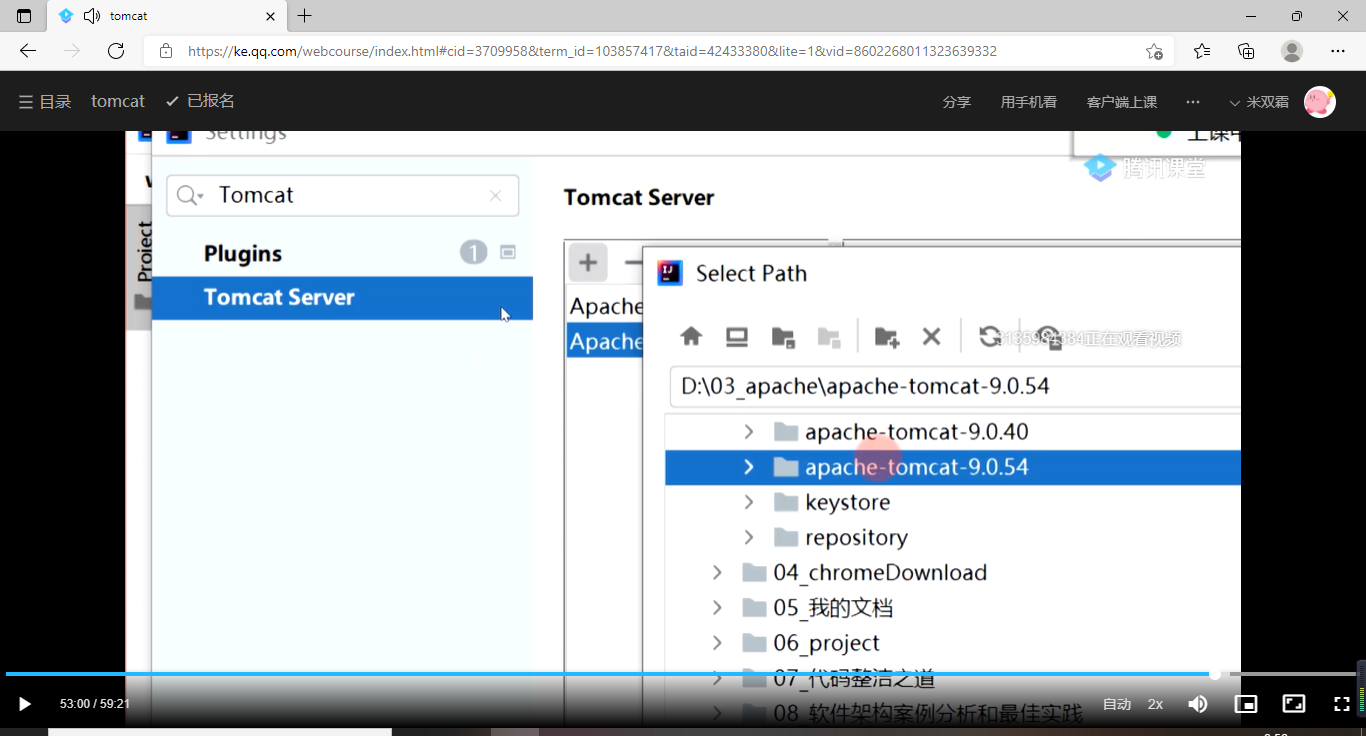Select the keystore folder row
The height and width of the screenshot is (736, 1366).
[x=953, y=502]
